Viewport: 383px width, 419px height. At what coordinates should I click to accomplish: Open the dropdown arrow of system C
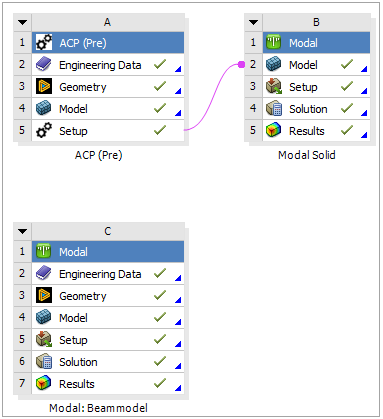(x=22, y=231)
